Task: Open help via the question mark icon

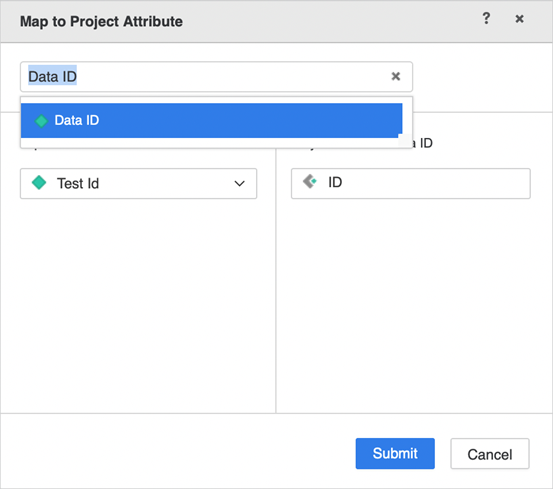Action: coord(486,18)
